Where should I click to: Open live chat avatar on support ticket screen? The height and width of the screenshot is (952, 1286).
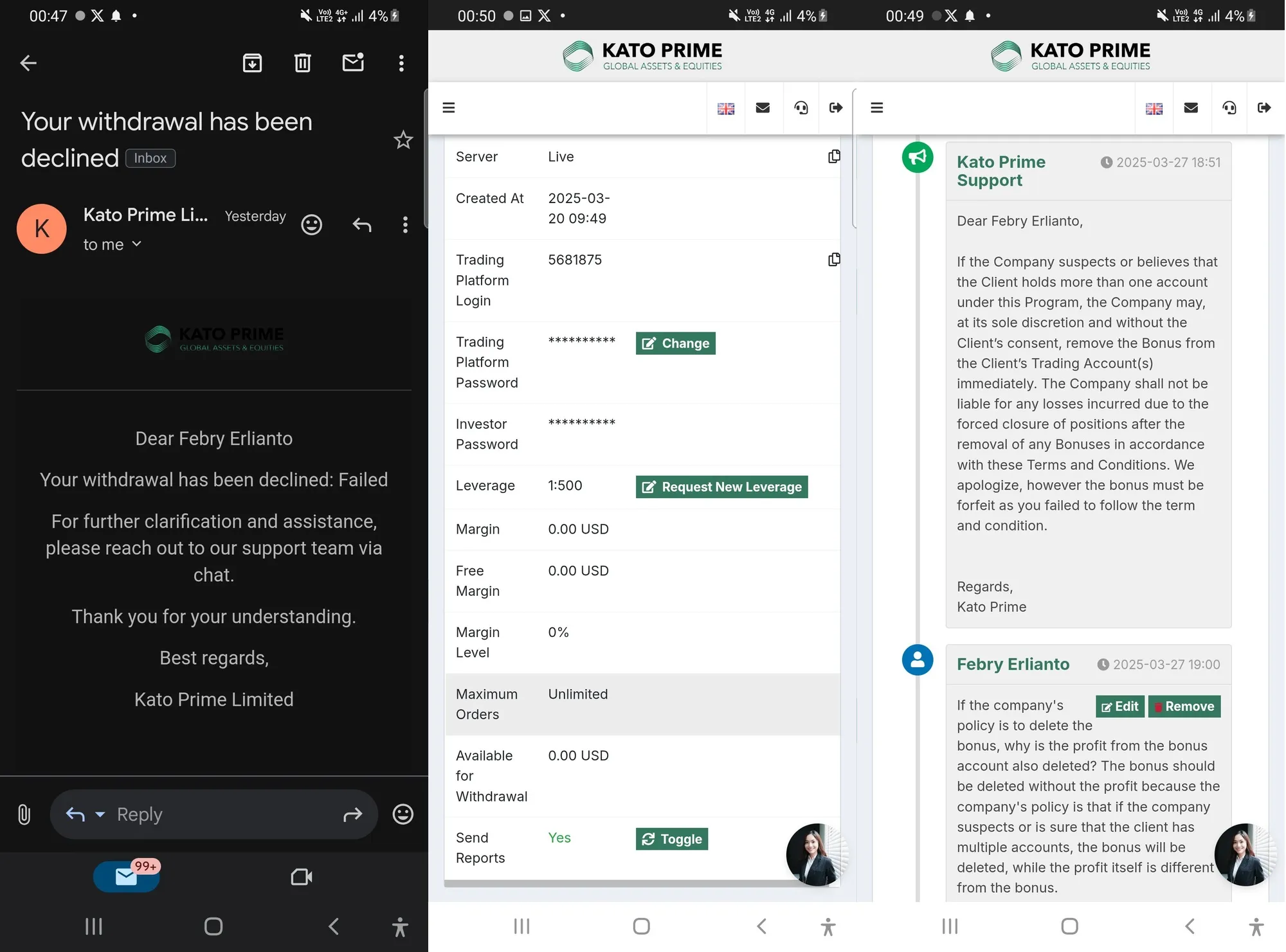point(1245,855)
